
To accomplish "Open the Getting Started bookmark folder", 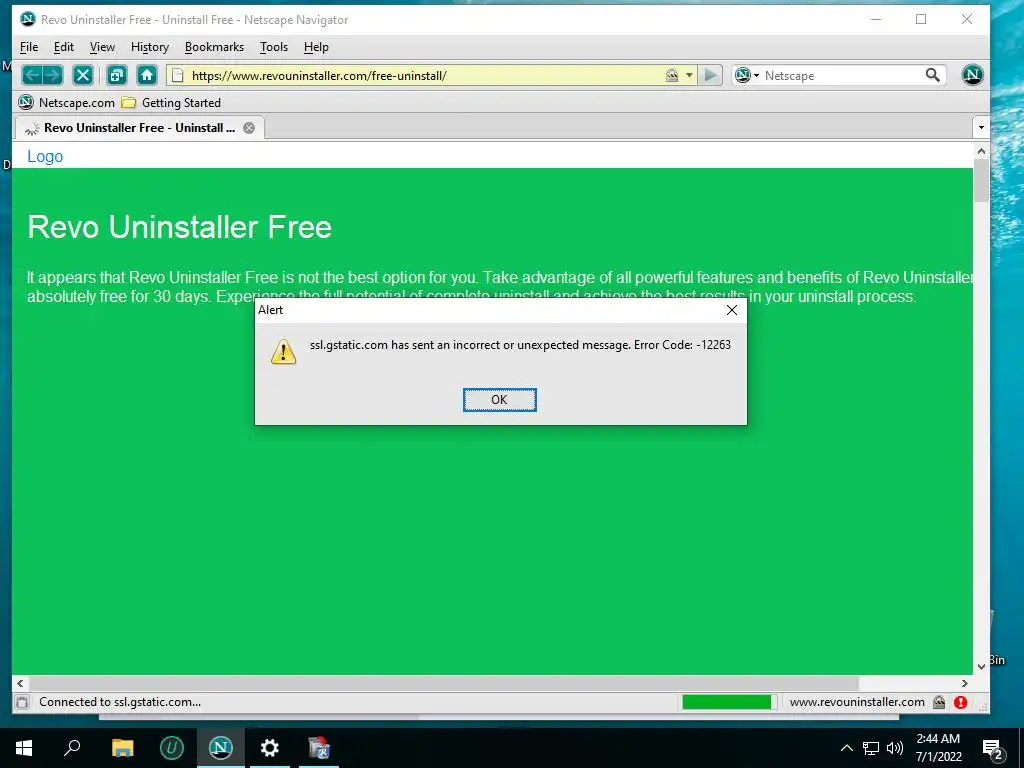I will coord(172,103).
